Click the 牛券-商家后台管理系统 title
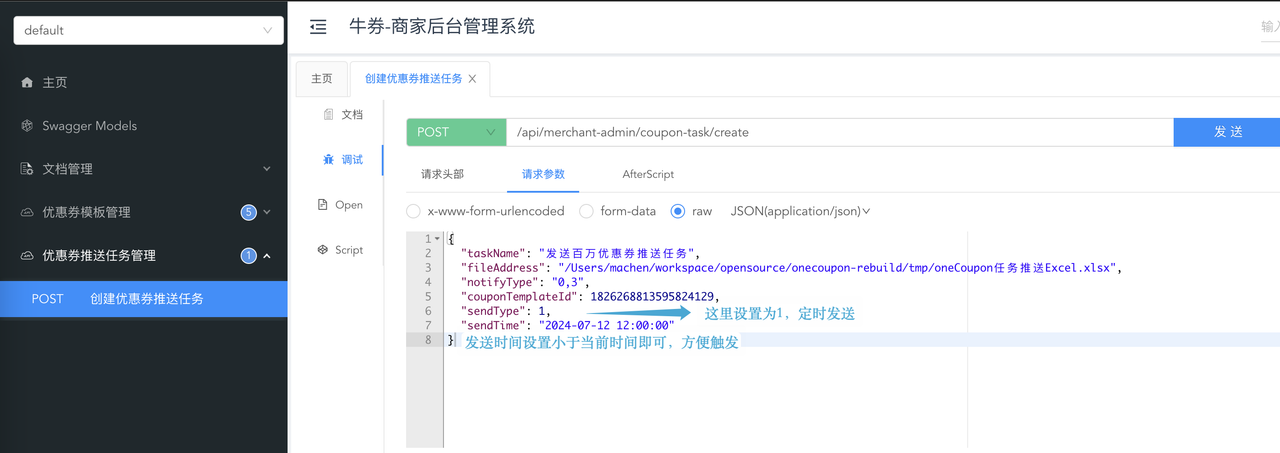The image size is (1280, 453). pyautogui.click(x=442, y=27)
